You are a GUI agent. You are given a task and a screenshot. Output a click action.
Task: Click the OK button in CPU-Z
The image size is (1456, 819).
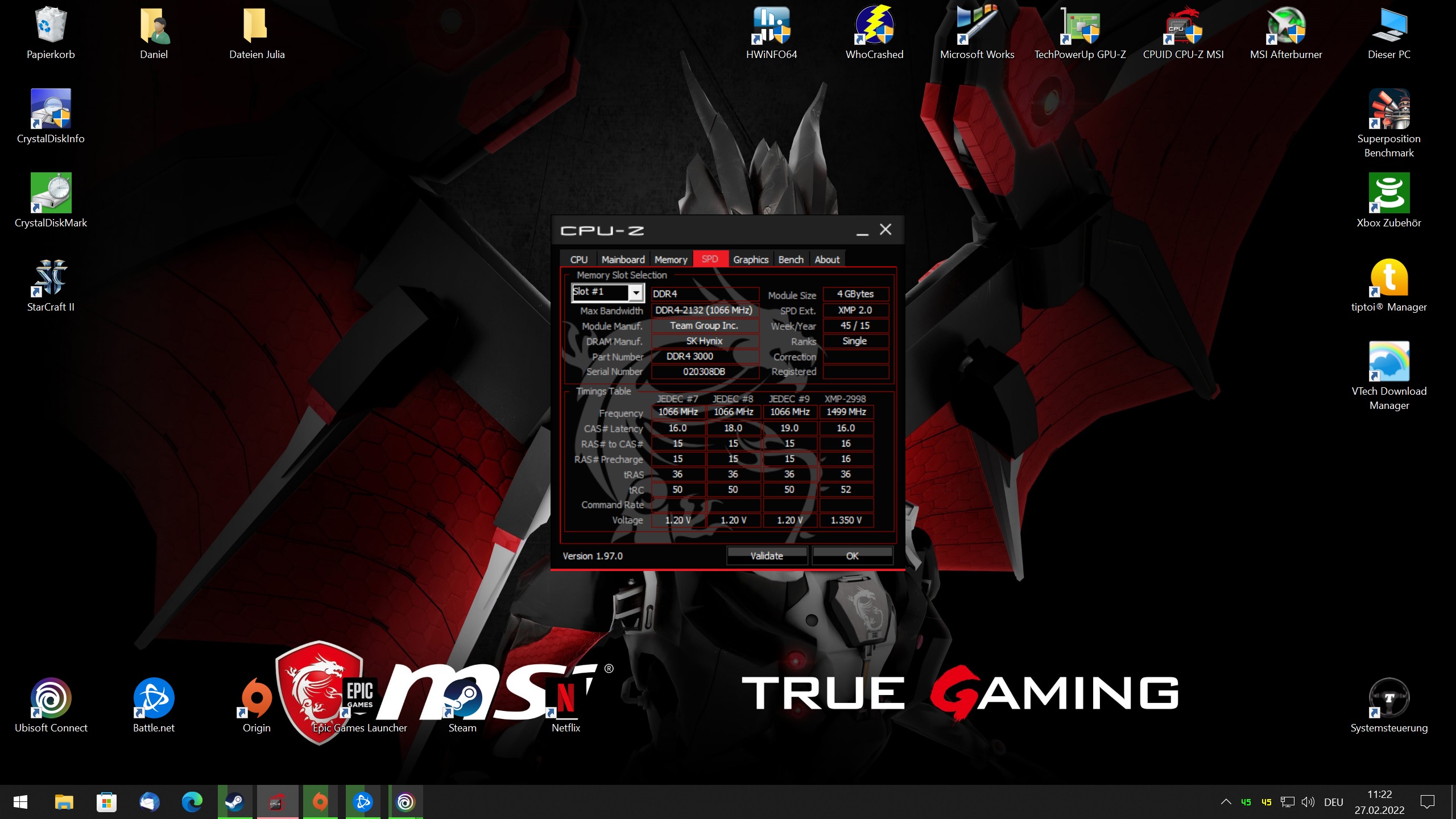pos(852,556)
